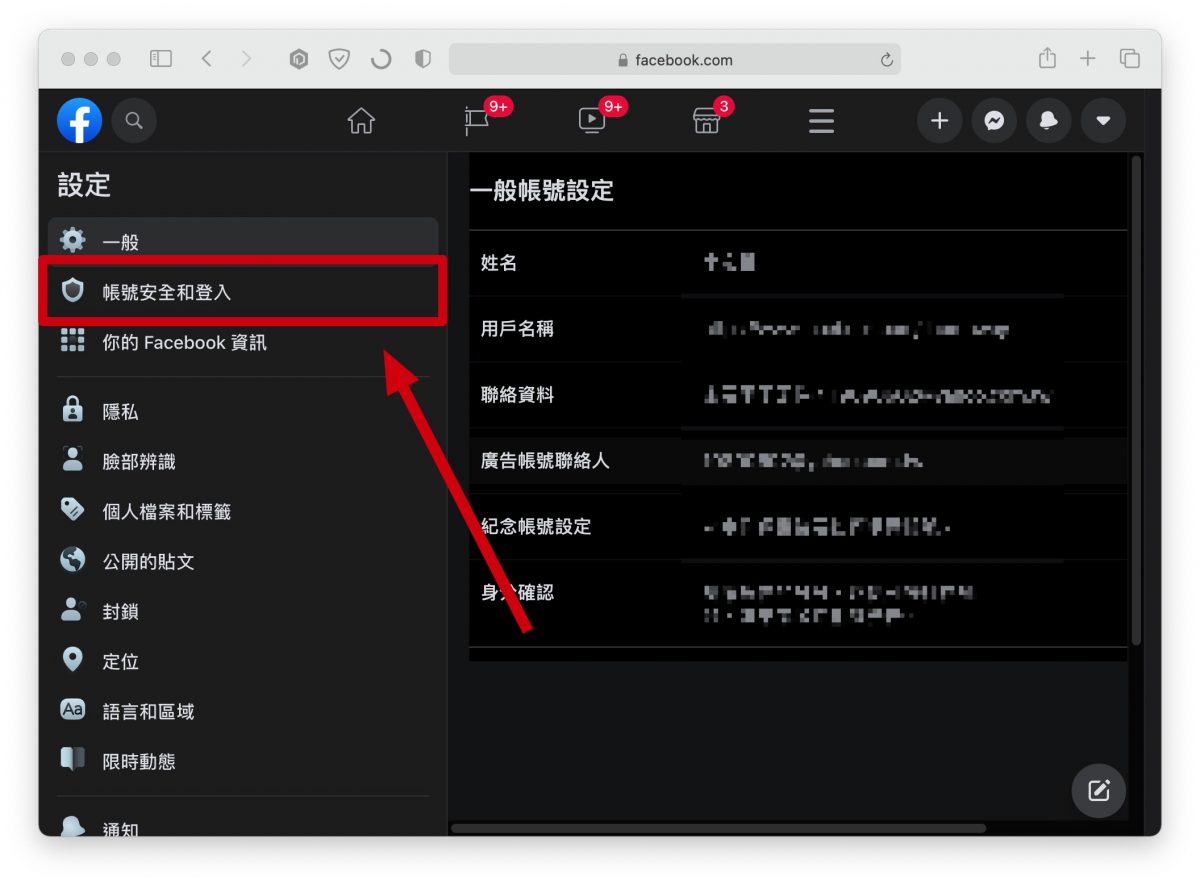Open 限時動態 settings
1200x884 pixels.
(243, 761)
